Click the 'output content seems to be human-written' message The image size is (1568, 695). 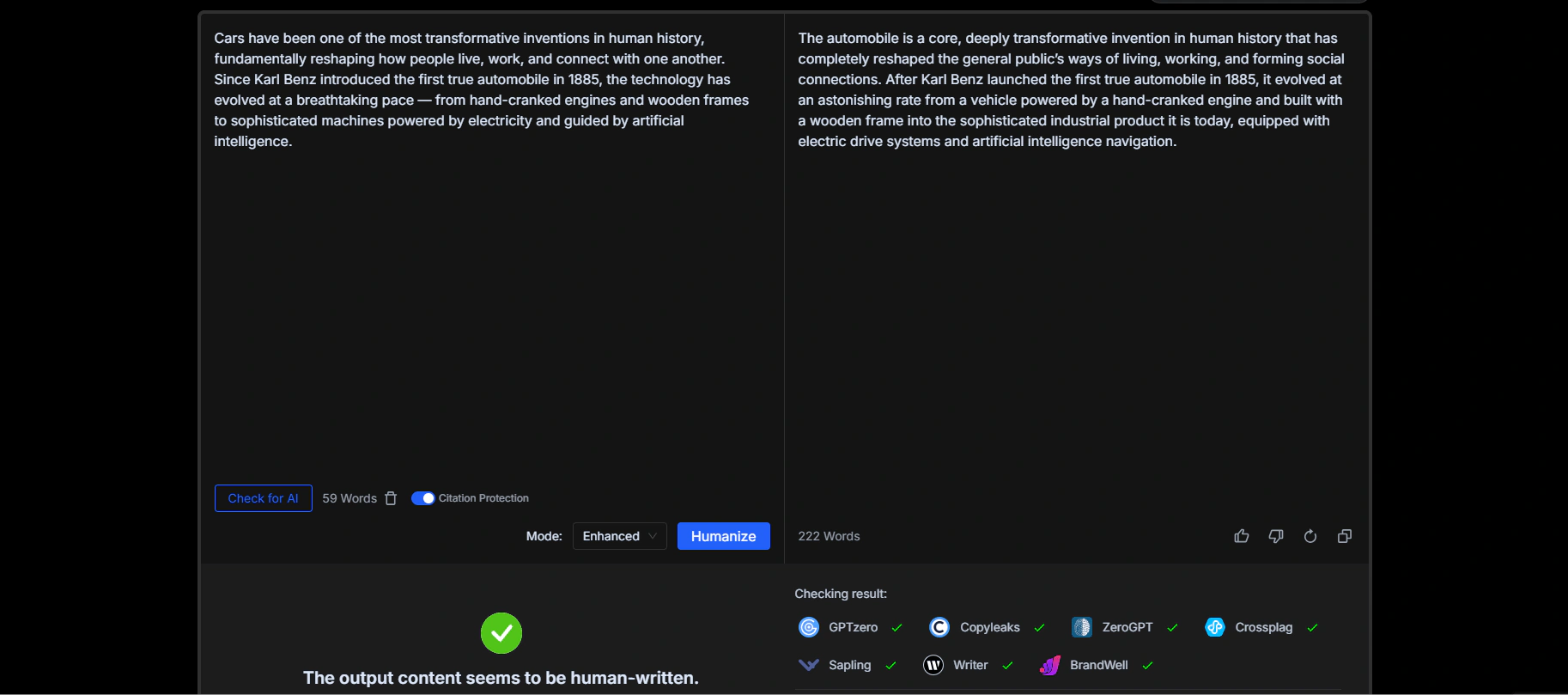tap(501, 678)
